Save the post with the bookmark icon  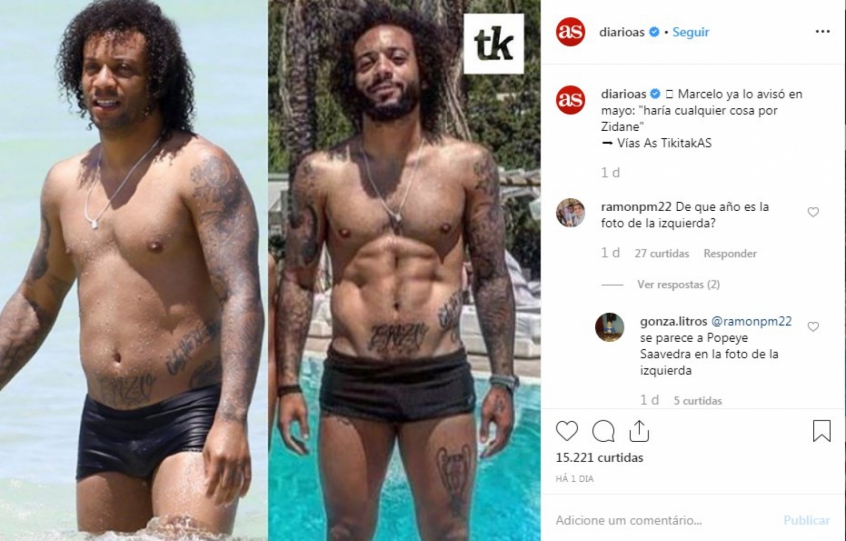click(x=821, y=431)
